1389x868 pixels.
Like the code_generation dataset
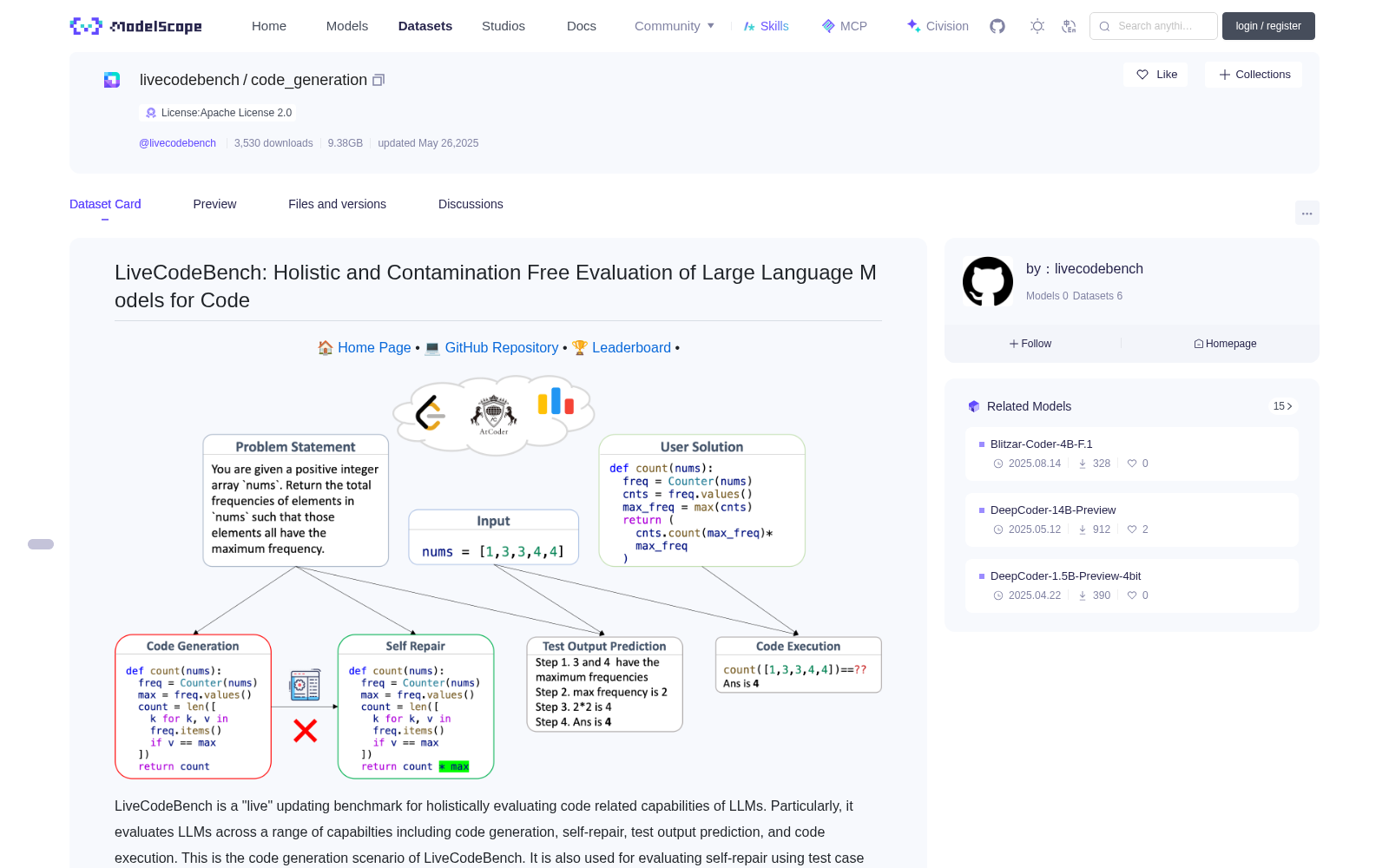(x=1156, y=75)
